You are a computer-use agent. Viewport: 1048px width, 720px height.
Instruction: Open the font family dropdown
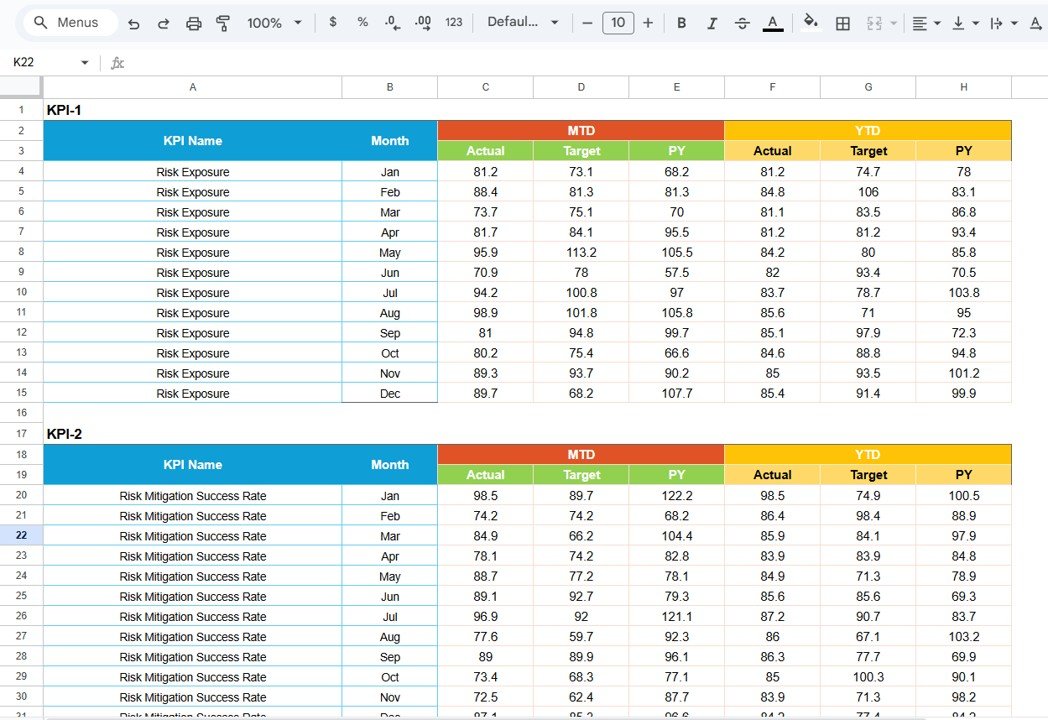[520, 22]
